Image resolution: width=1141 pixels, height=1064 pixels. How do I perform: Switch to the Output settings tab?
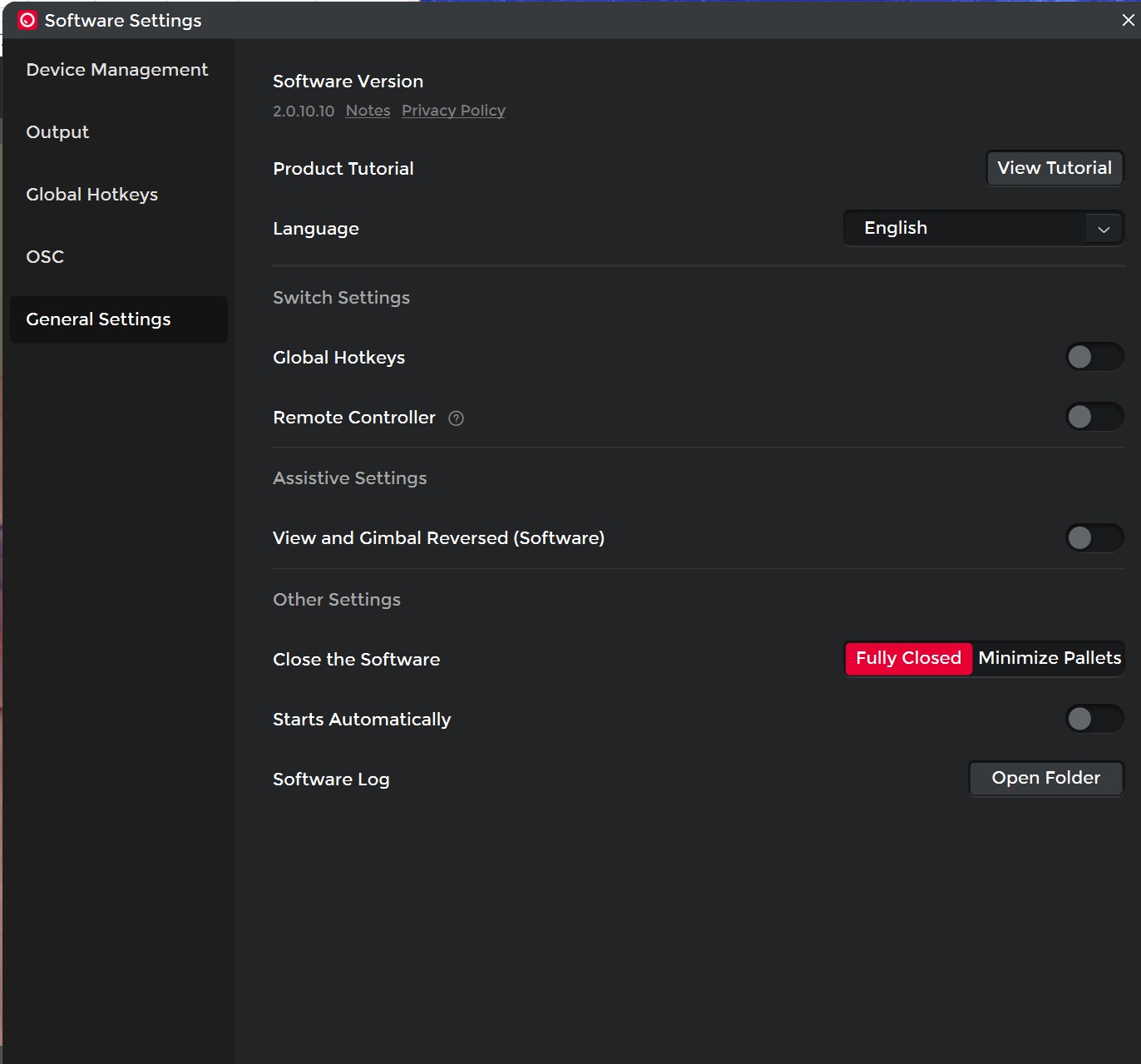pyautogui.click(x=57, y=132)
